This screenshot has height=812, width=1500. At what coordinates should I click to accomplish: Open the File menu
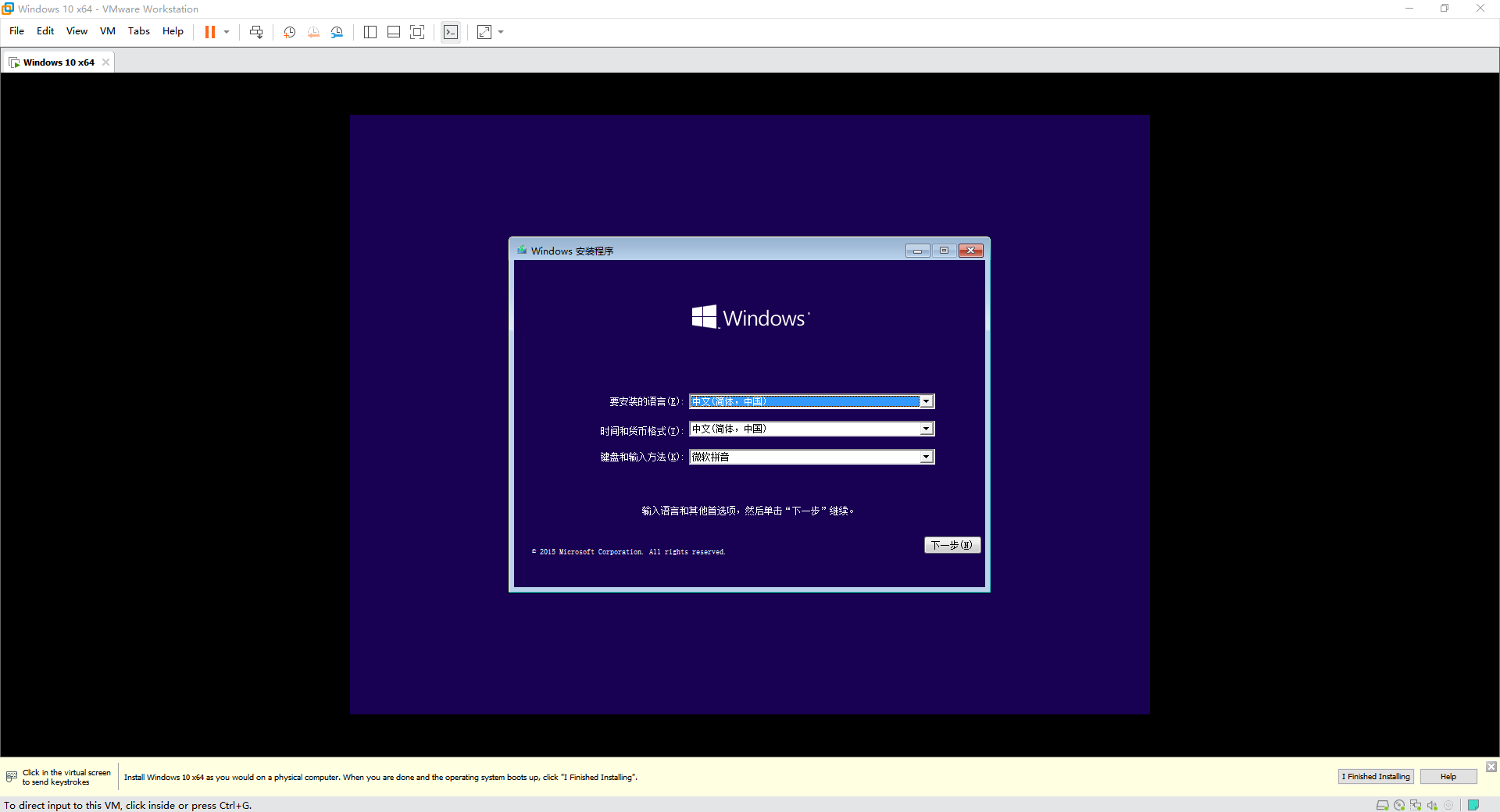[16, 31]
